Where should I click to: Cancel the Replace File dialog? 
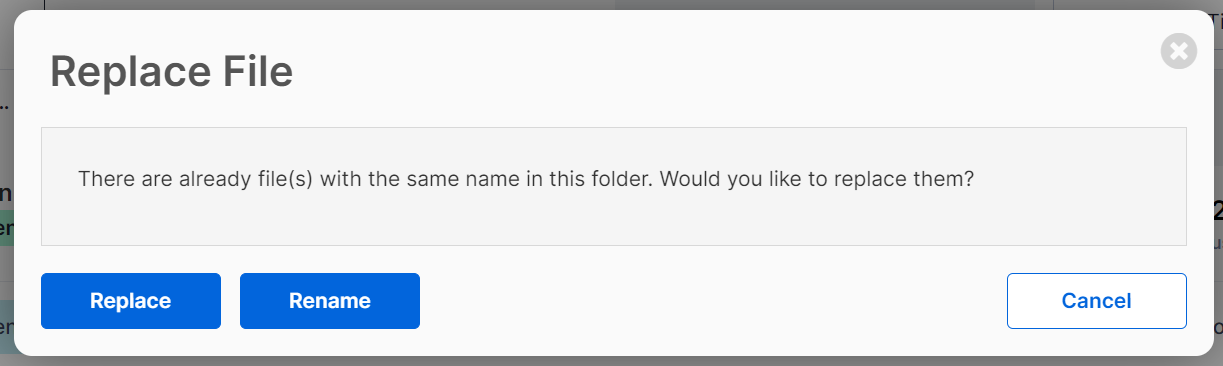pyautogui.click(x=1096, y=301)
